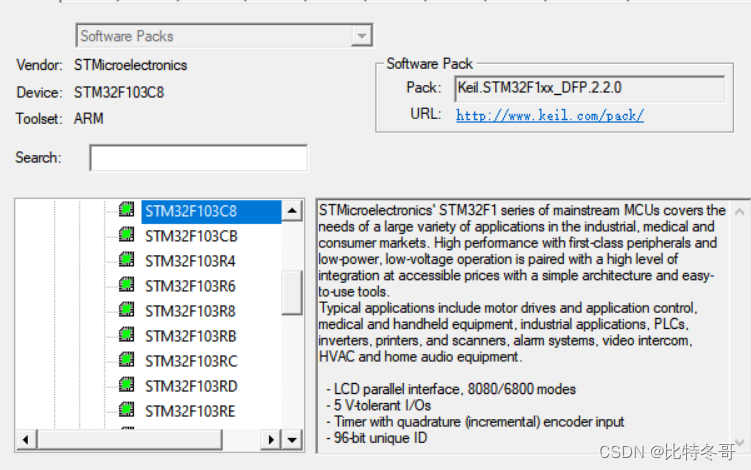Click the chip icon beside STM32F103C8
751x470 pixels.
tap(126, 210)
